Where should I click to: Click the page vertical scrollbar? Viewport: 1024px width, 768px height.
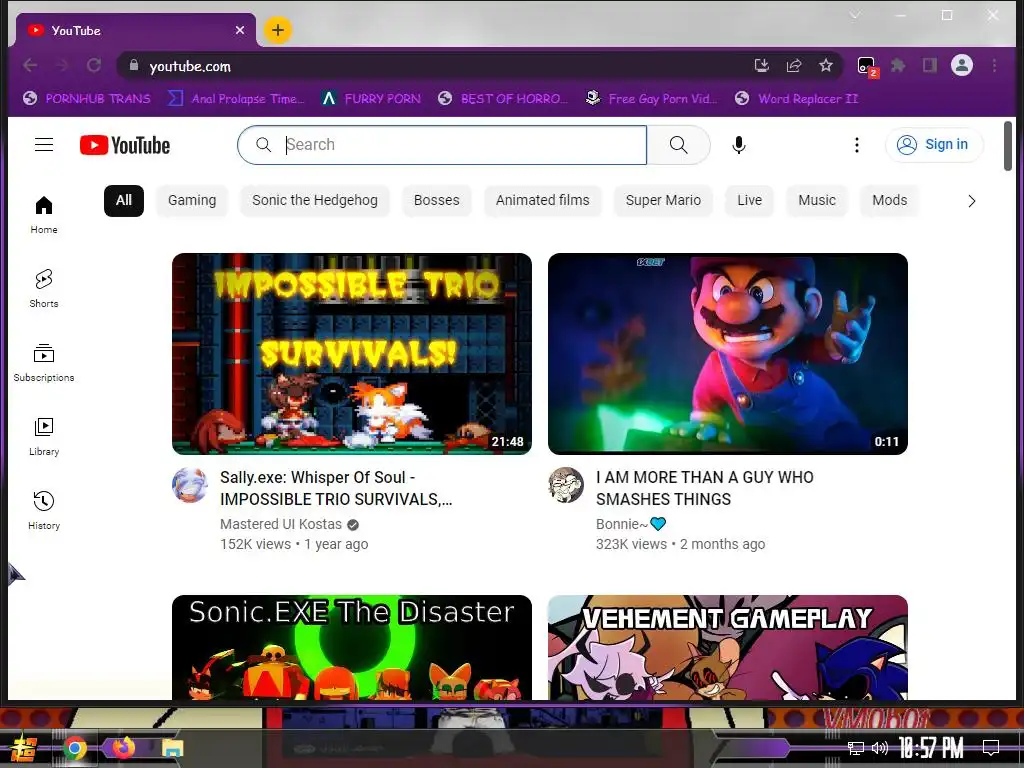[x=1008, y=146]
